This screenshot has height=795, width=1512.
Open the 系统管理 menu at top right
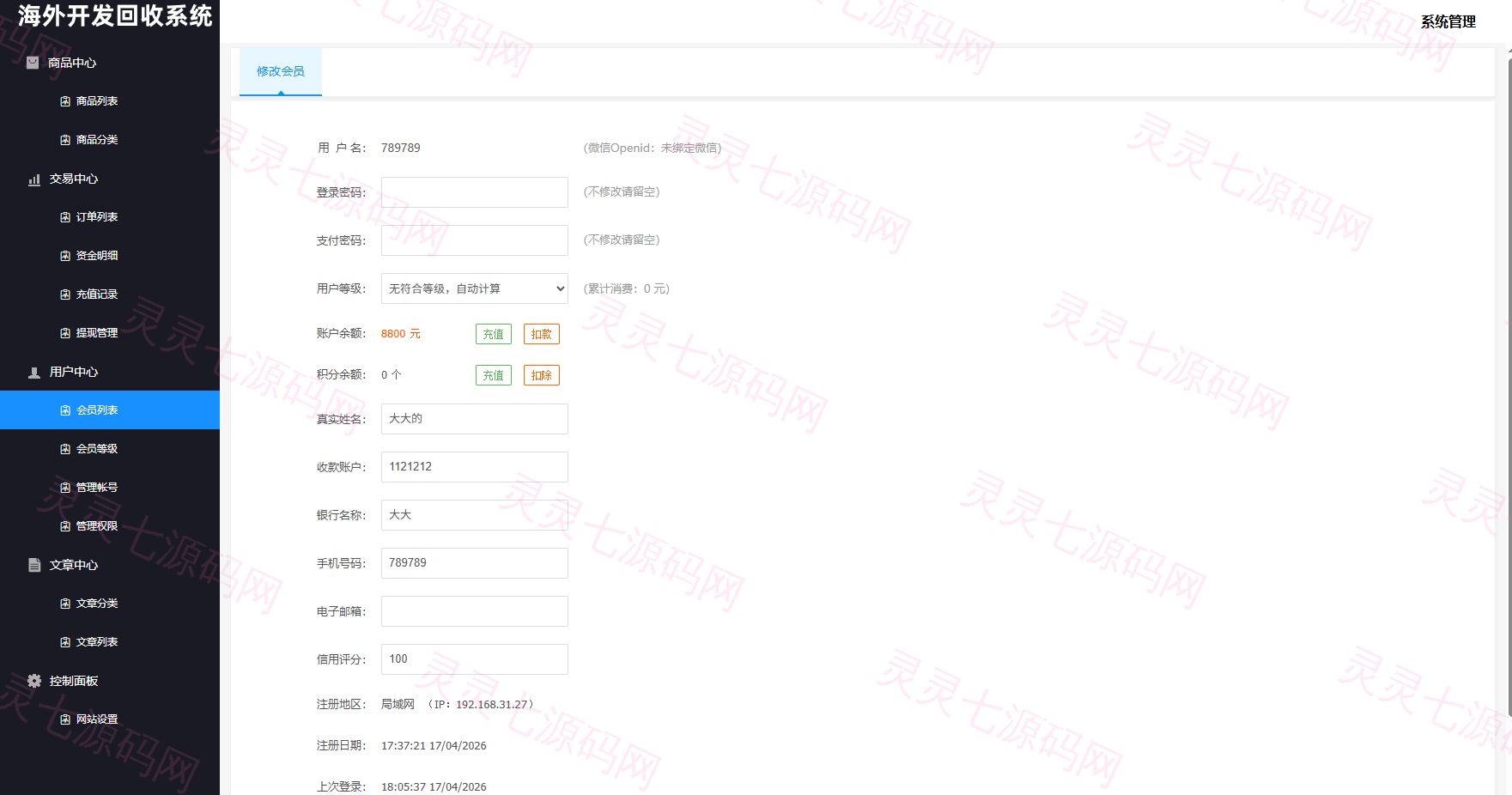[1448, 21]
